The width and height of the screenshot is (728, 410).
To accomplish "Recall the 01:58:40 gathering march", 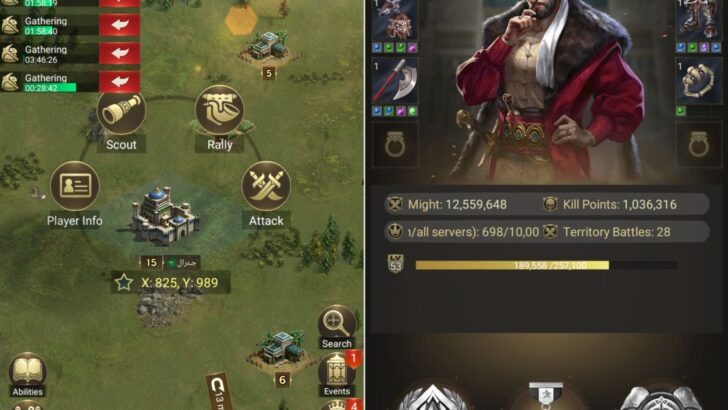I will pos(120,25).
